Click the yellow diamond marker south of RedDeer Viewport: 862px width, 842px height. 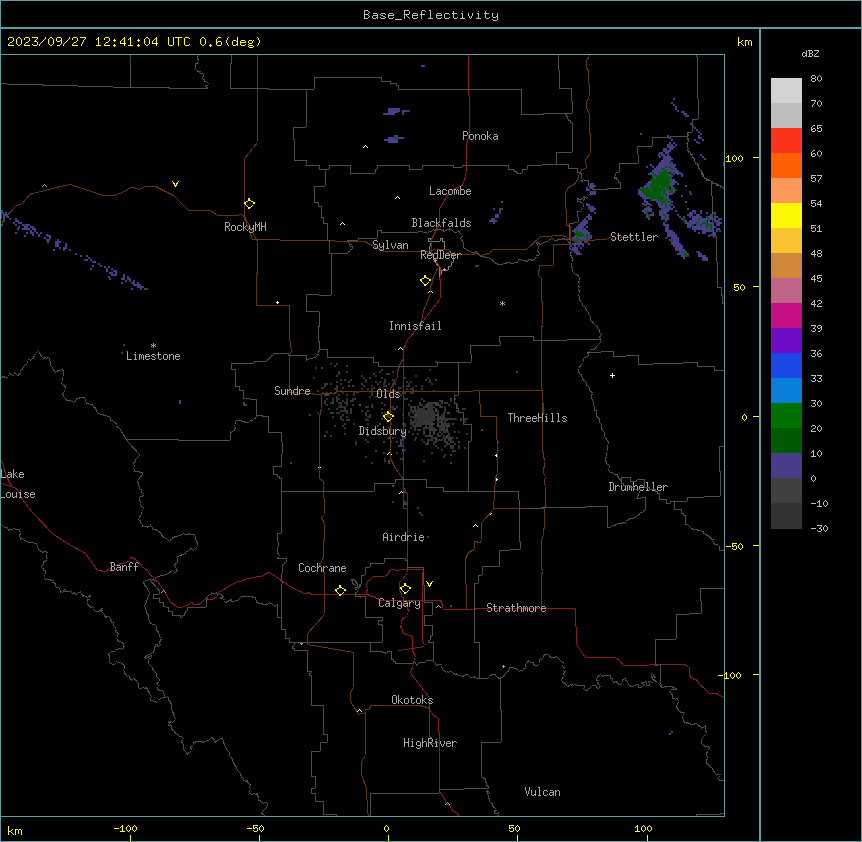425,281
